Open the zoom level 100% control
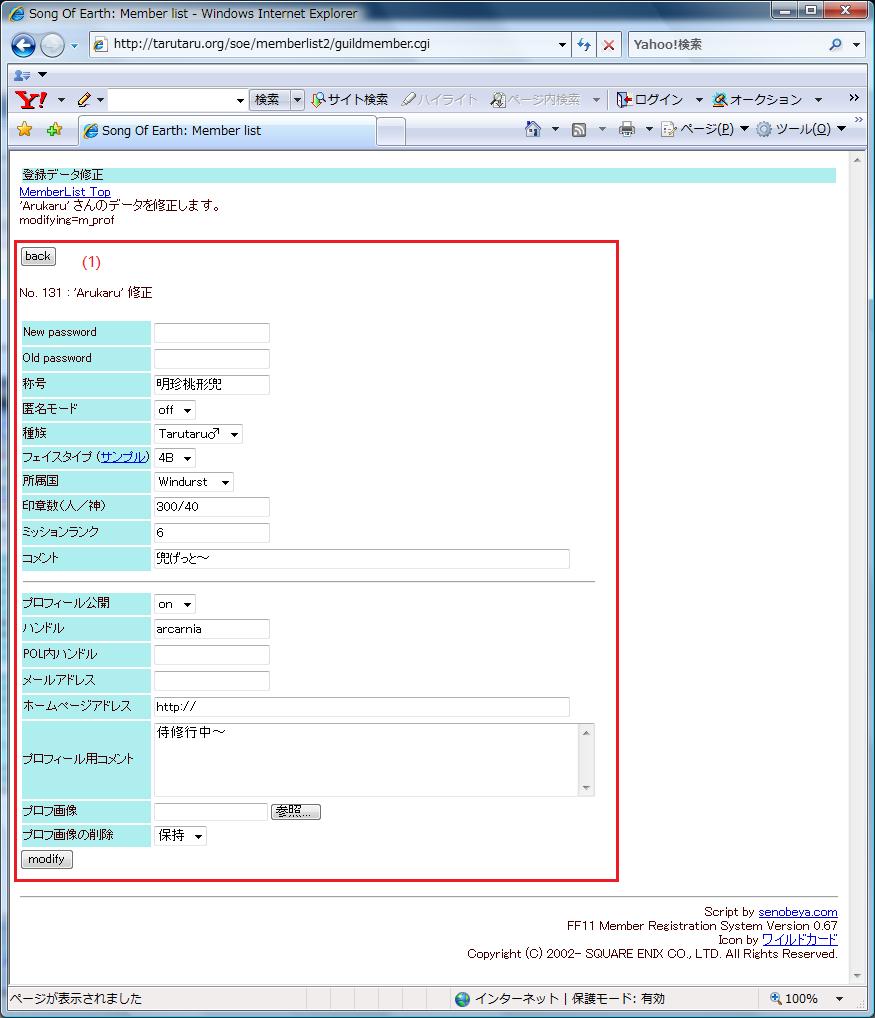Viewport: 875px width, 1018px height. (803, 998)
